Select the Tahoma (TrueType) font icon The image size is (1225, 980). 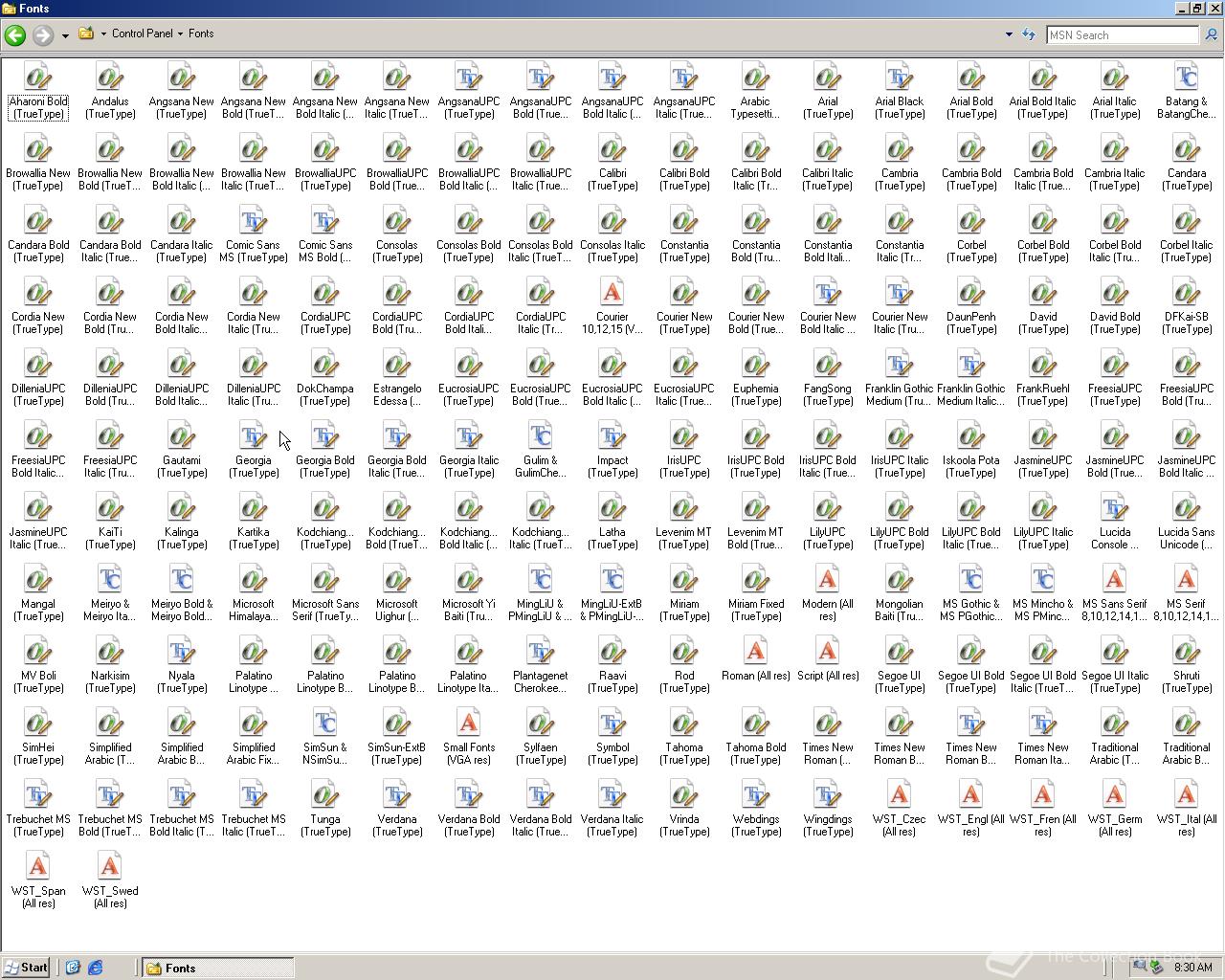tap(684, 723)
